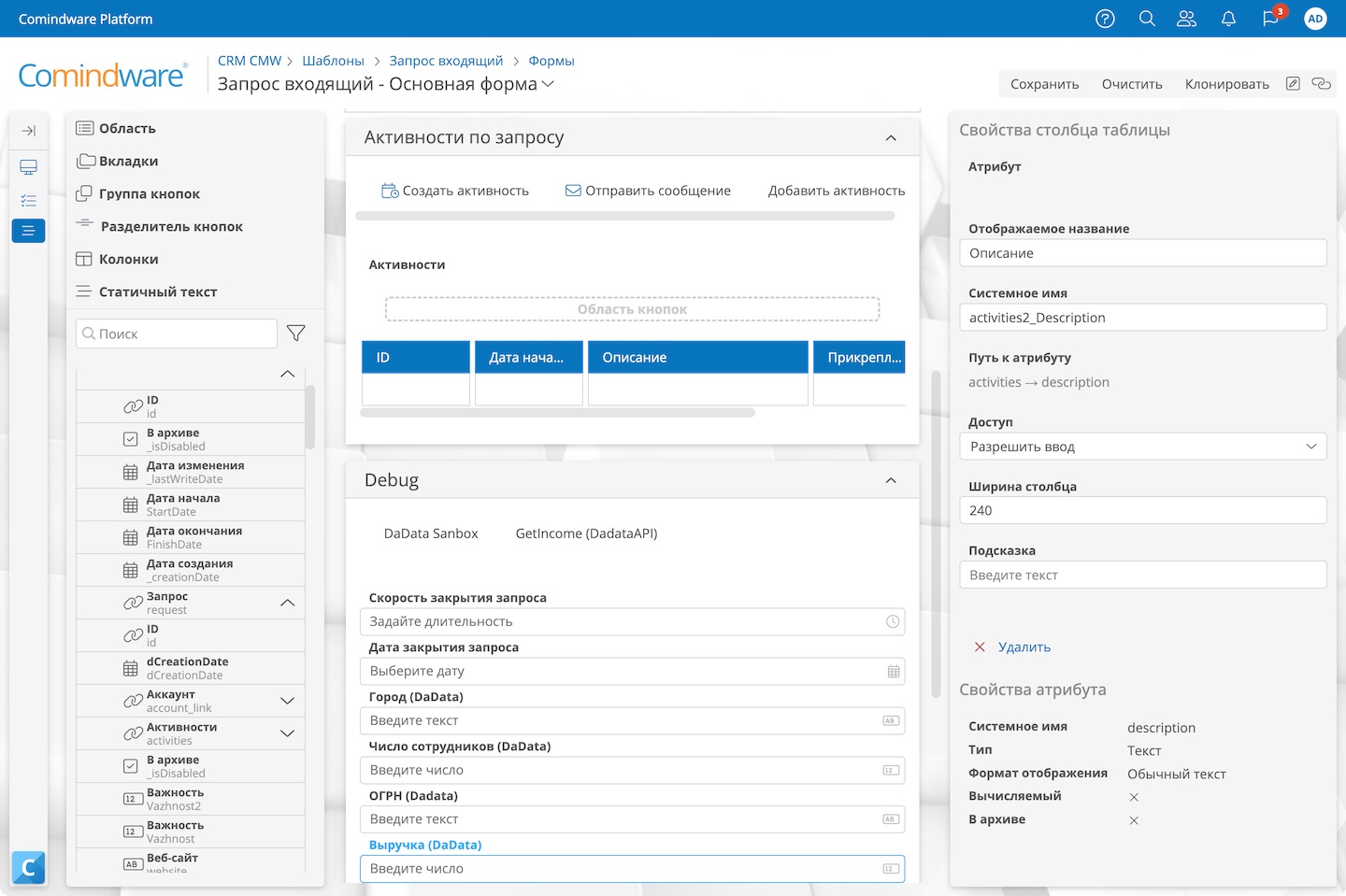Viewport: 1346px width, 896px height.
Task: Select the Дата нача... column header
Action: tap(529, 357)
